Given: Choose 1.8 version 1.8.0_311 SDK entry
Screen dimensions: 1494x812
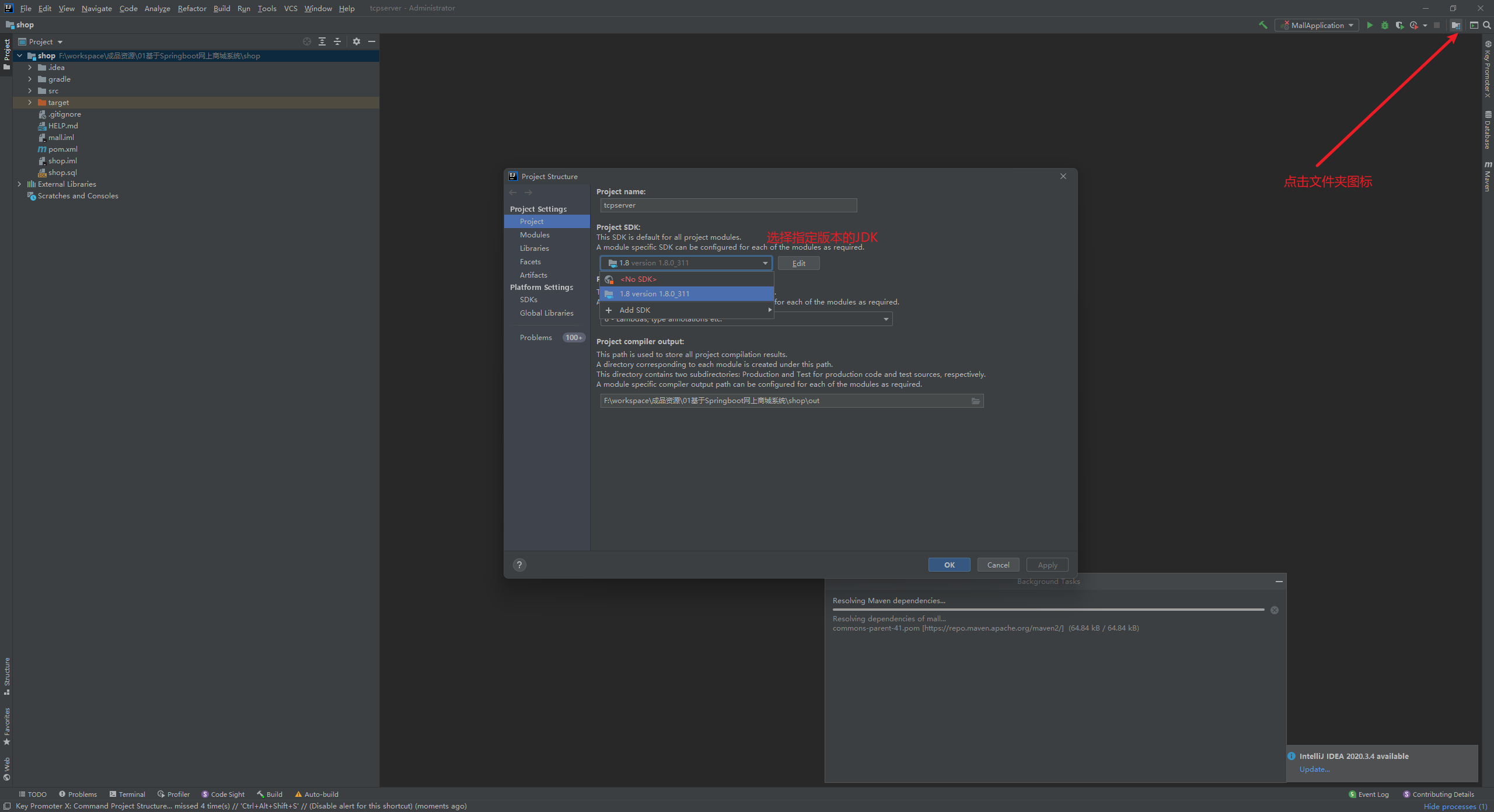Looking at the screenshot, I should (x=687, y=294).
